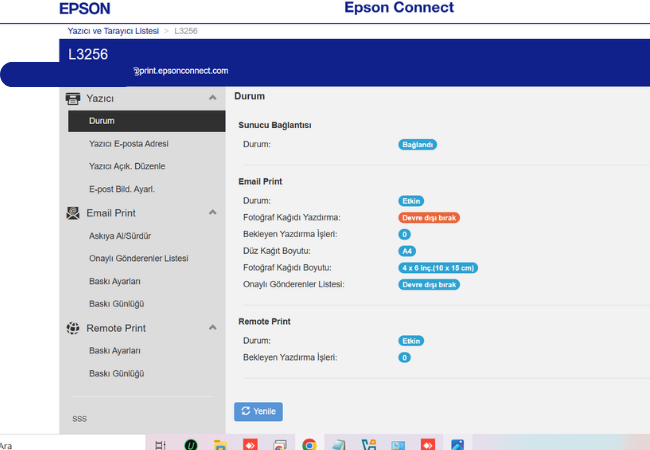Open Yazıcı E-posta Adresi menu item
This screenshot has width=650, height=450.
127,144
